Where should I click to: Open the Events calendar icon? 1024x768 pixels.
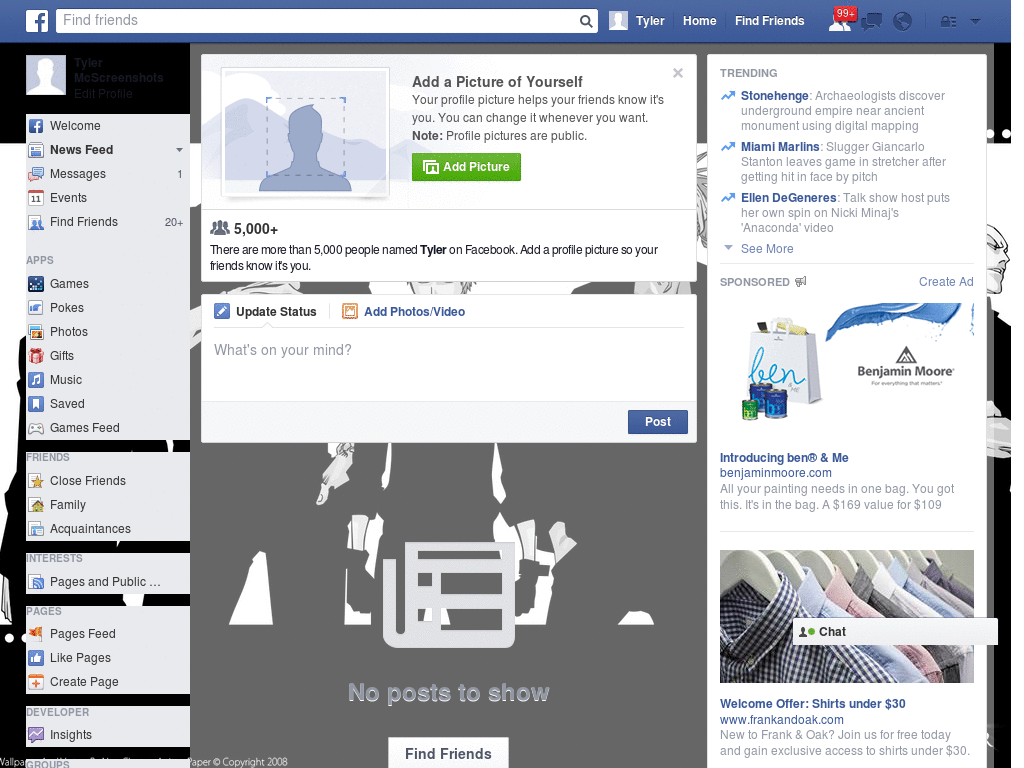pos(36,198)
